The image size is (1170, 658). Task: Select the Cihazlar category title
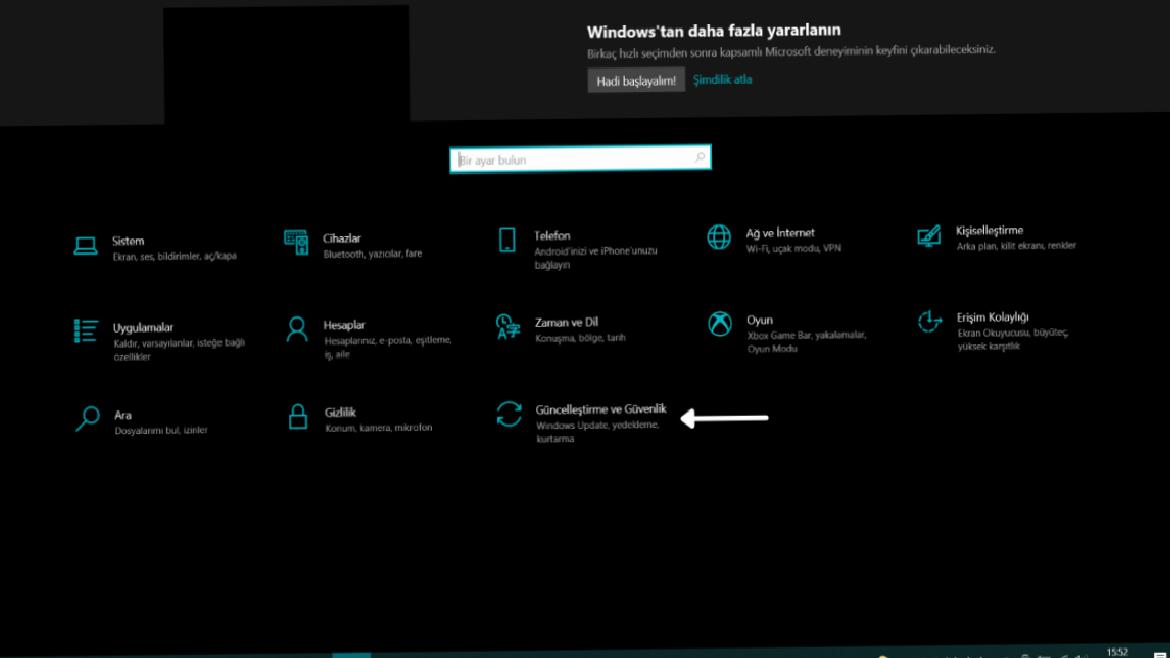[342, 239]
